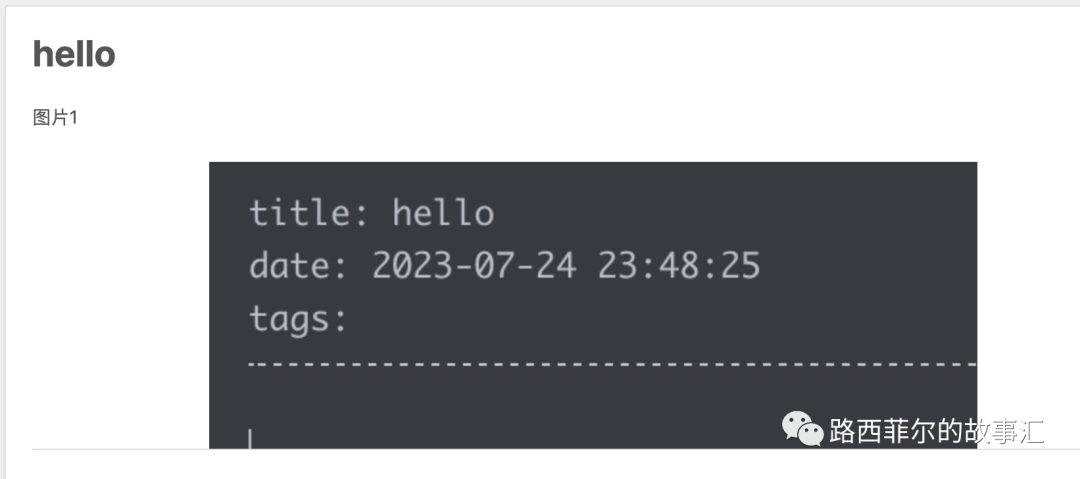
Task: Click the watermark text 路西菲尔的故事汇
Action: pyautogui.click(x=937, y=431)
